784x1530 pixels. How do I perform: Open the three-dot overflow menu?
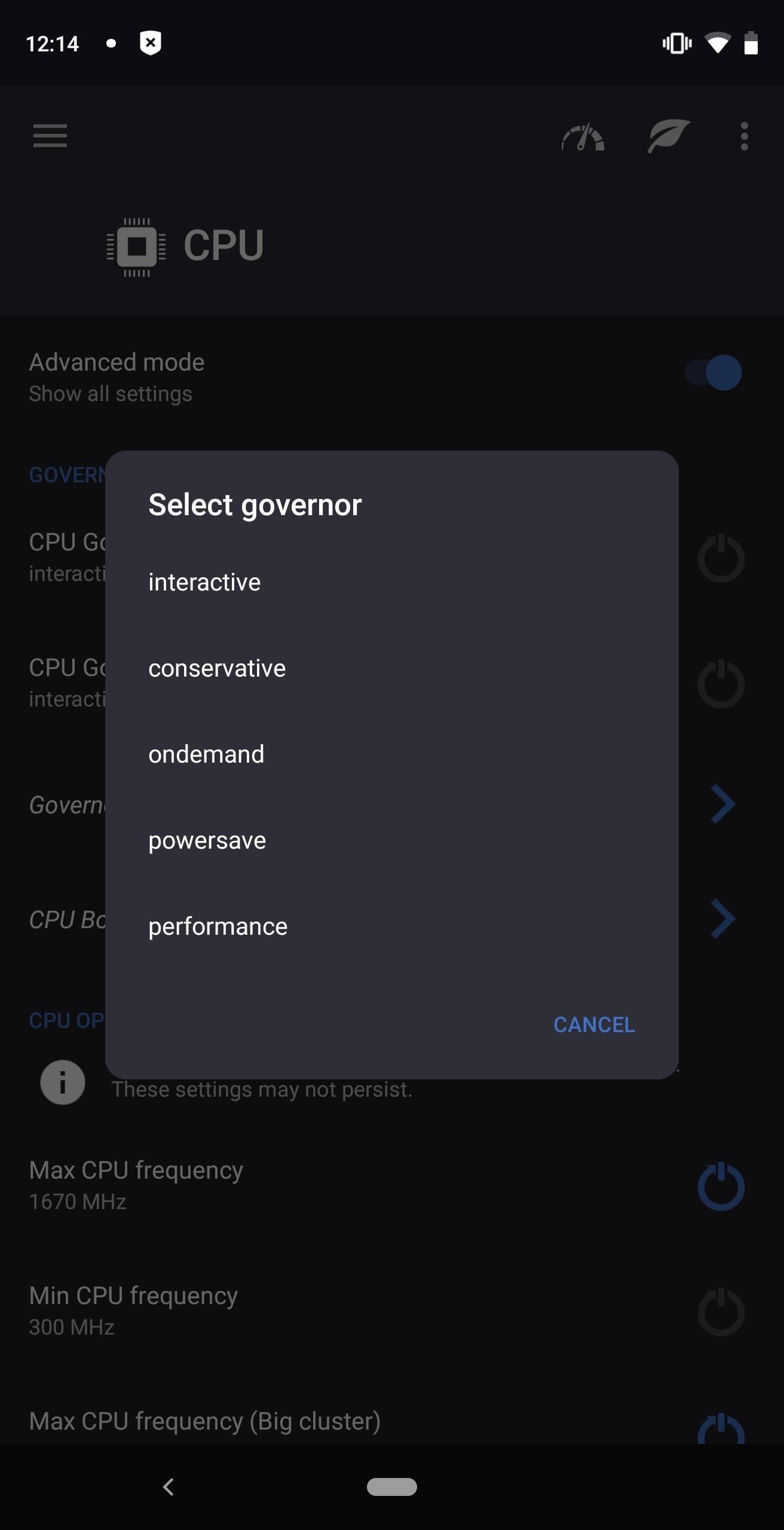pos(744,136)
